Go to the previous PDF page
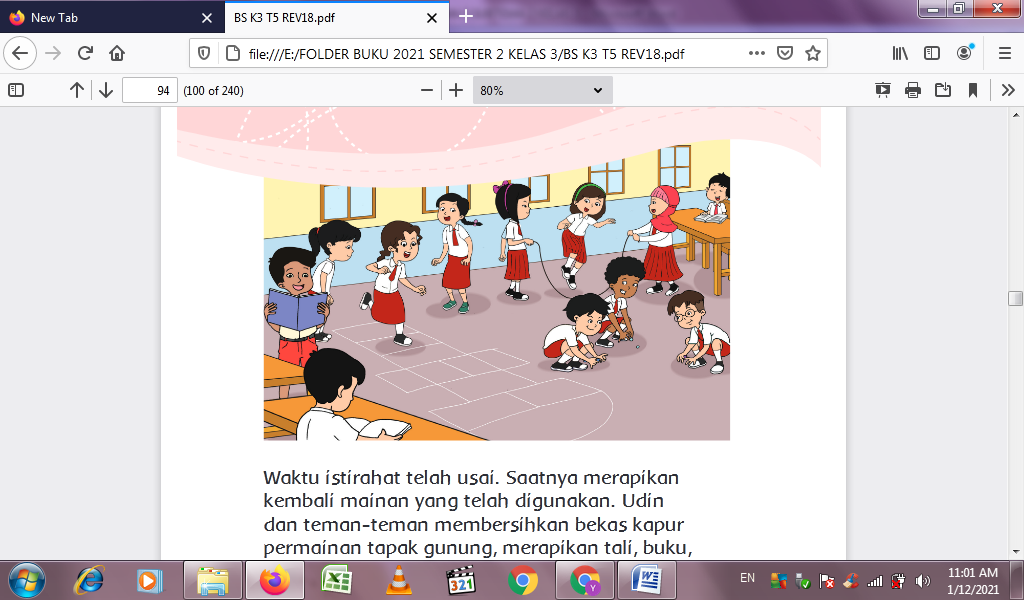Image resolution: width=1024 pixels, height=600 pixels. pos(76,90)
